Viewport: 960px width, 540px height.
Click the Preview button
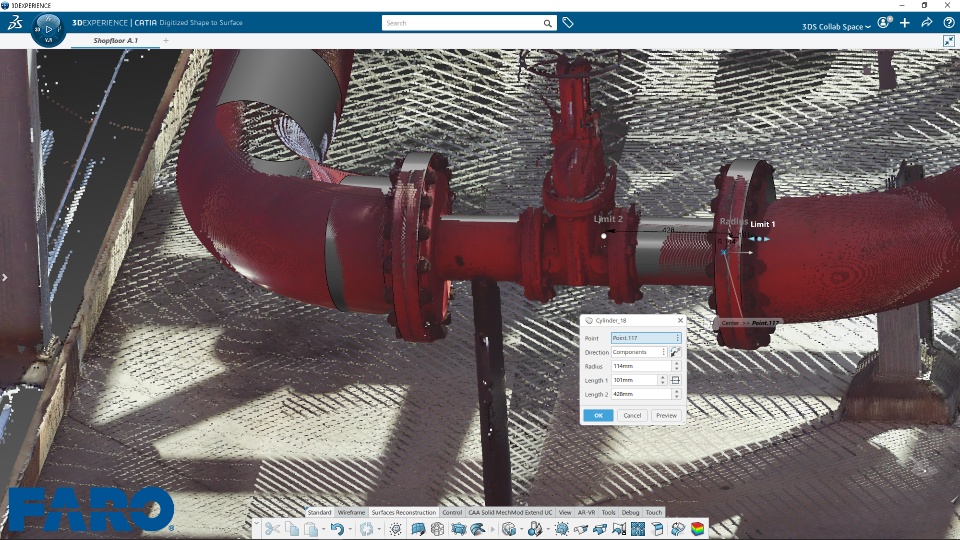pyautogui.click(x=666, y=415)
